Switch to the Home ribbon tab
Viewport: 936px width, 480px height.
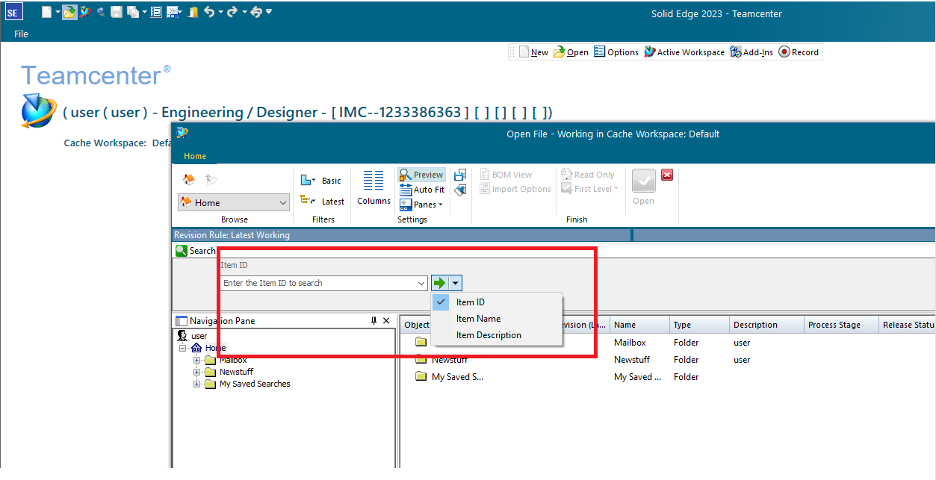point(195,156)
